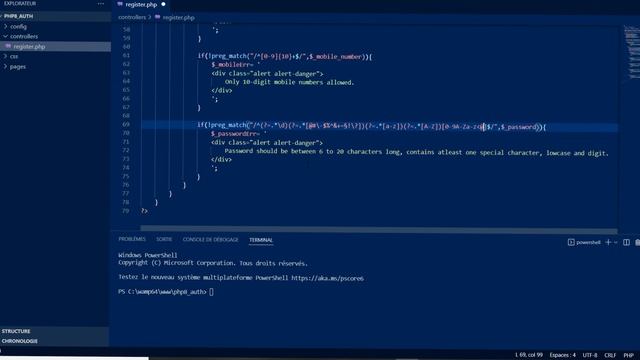Click the 'Windows PowerShell' text in the terminal
This screenshot has height=360, width=640.
148,255
